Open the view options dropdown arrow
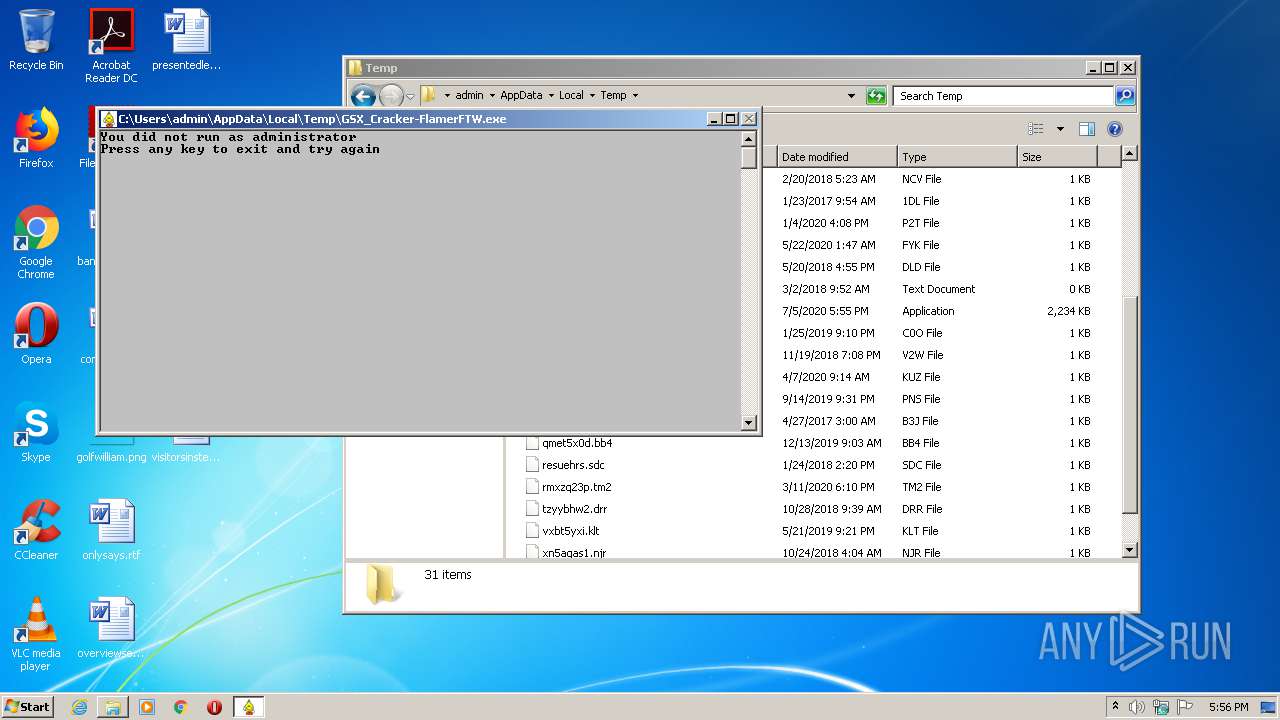Screen dimensions: 1280x720 tap(1060, 129)
